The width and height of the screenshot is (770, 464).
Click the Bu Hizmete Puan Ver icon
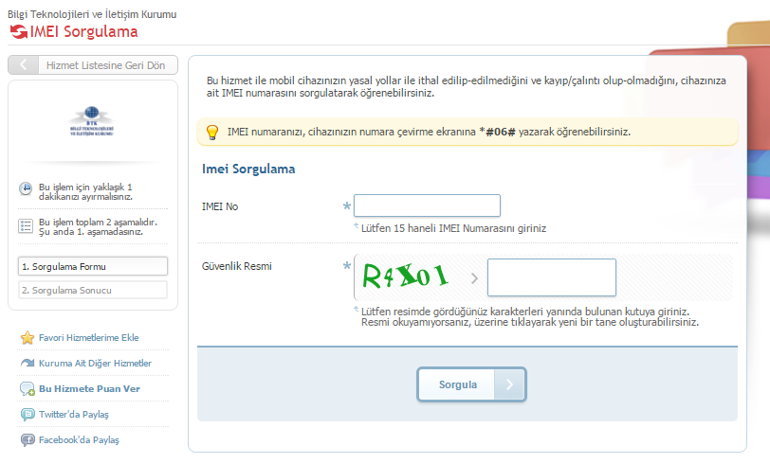pos(27,389)
